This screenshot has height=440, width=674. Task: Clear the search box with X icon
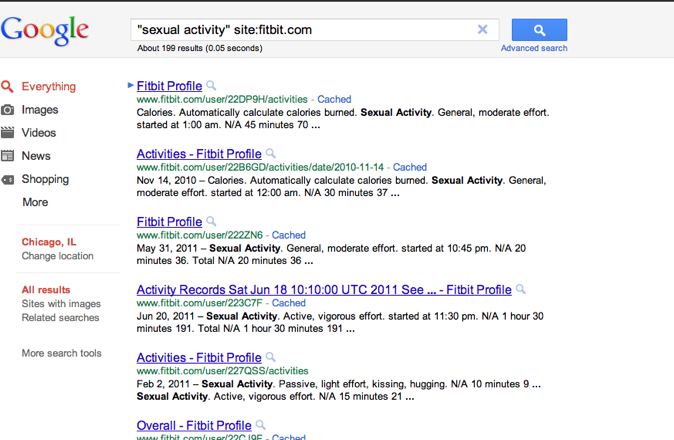click(x=482, y=30)
